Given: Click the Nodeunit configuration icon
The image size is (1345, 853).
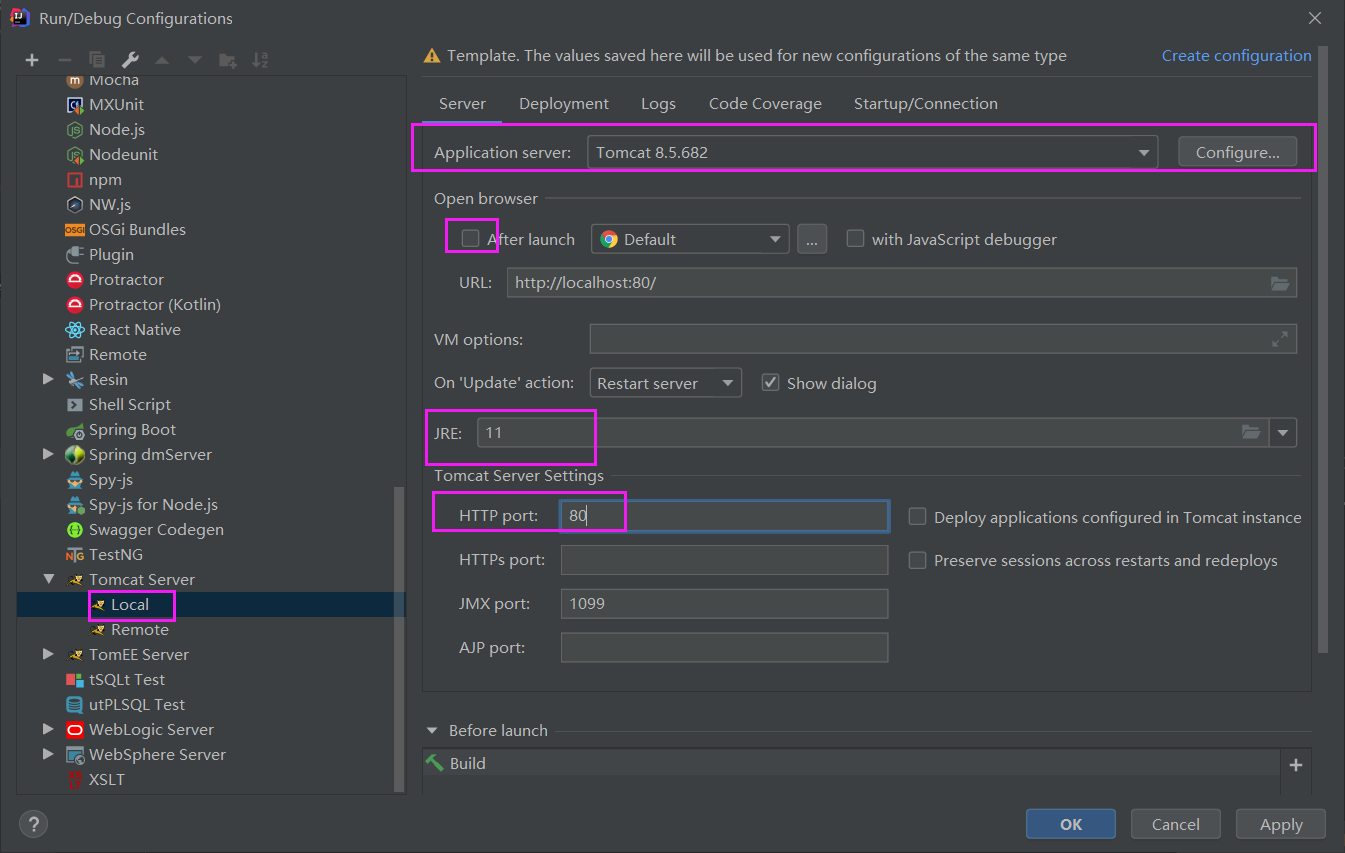Looking at the screenshot, I should coord(74,155).
